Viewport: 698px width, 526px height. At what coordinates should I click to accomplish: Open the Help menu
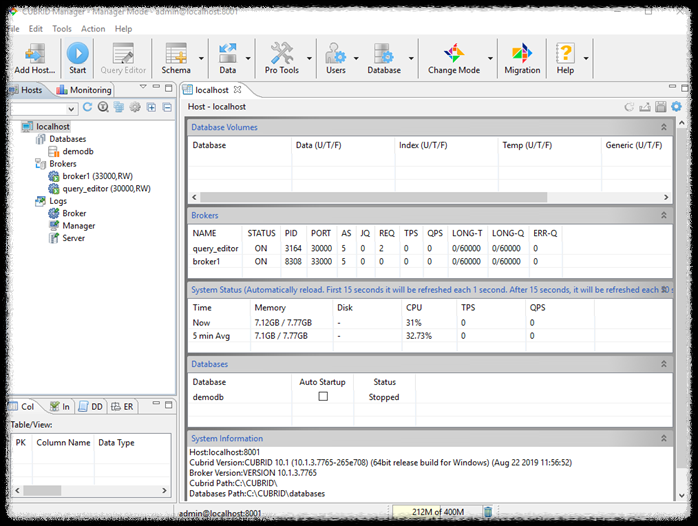(123, 28)
